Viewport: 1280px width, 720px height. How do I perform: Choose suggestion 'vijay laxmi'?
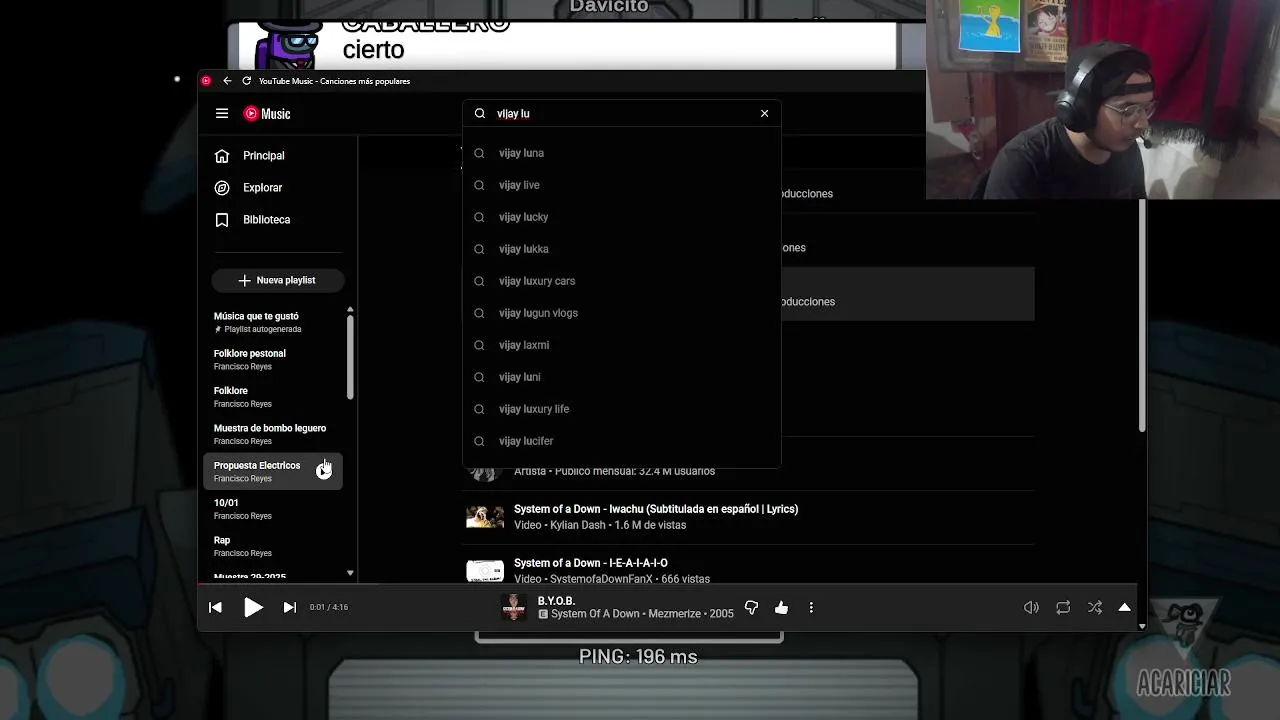(621, 345)
